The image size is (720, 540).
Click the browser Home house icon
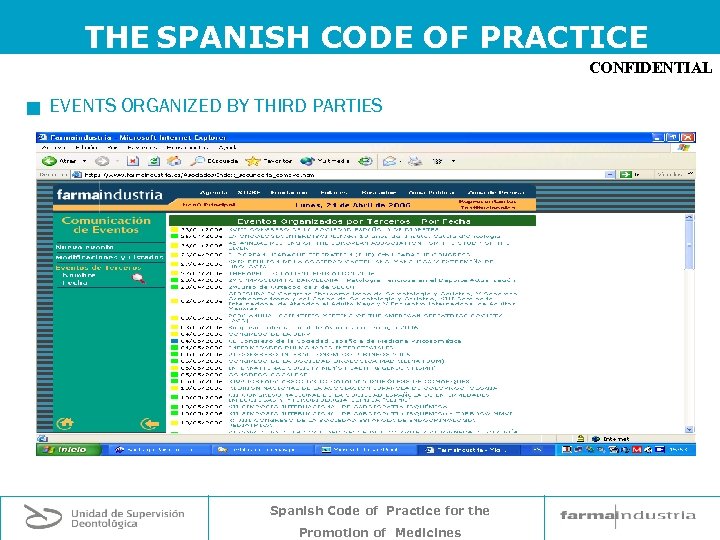click(x=174, y=161)
